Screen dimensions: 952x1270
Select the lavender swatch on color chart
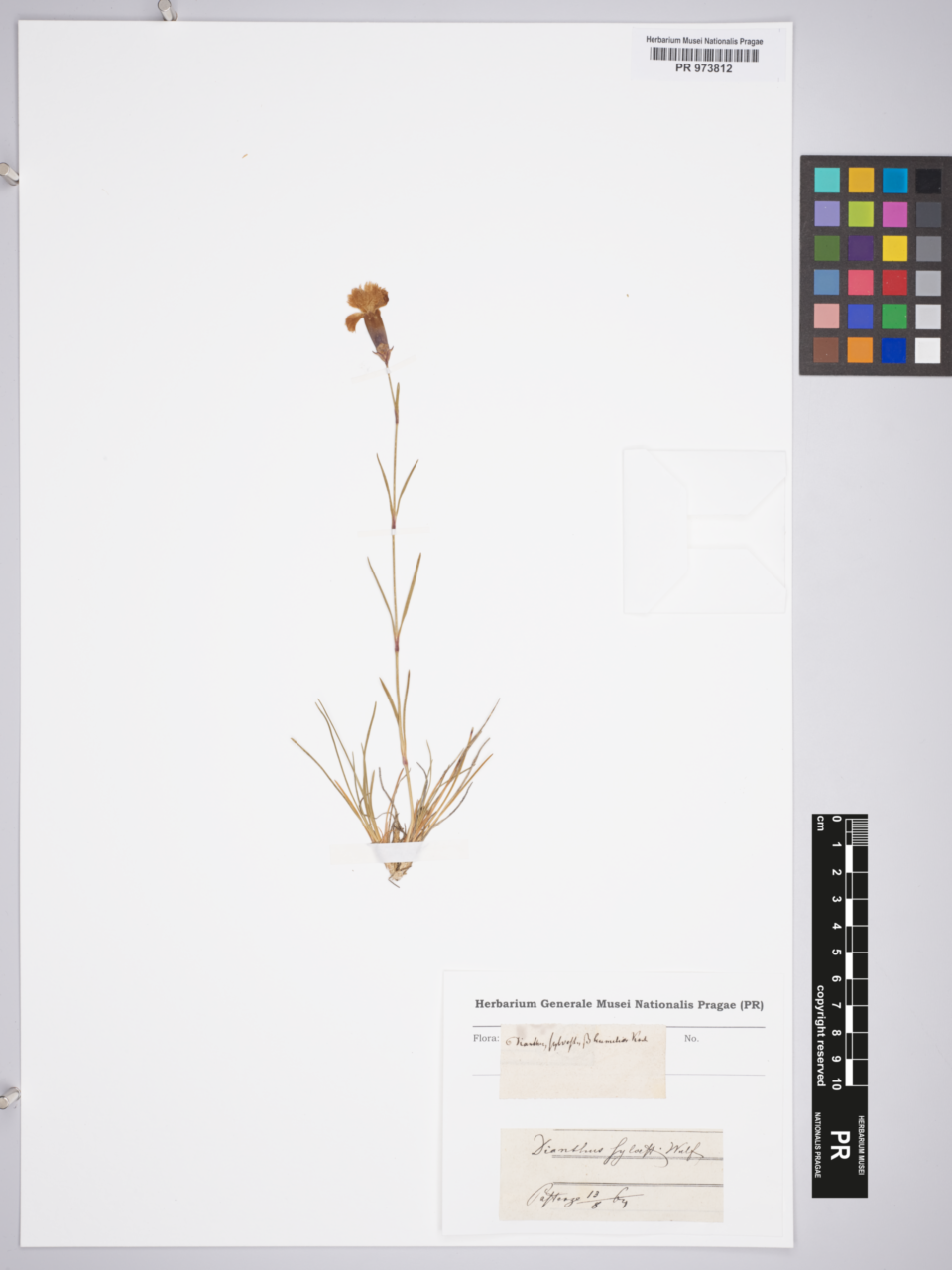click(x=826, y=214)
